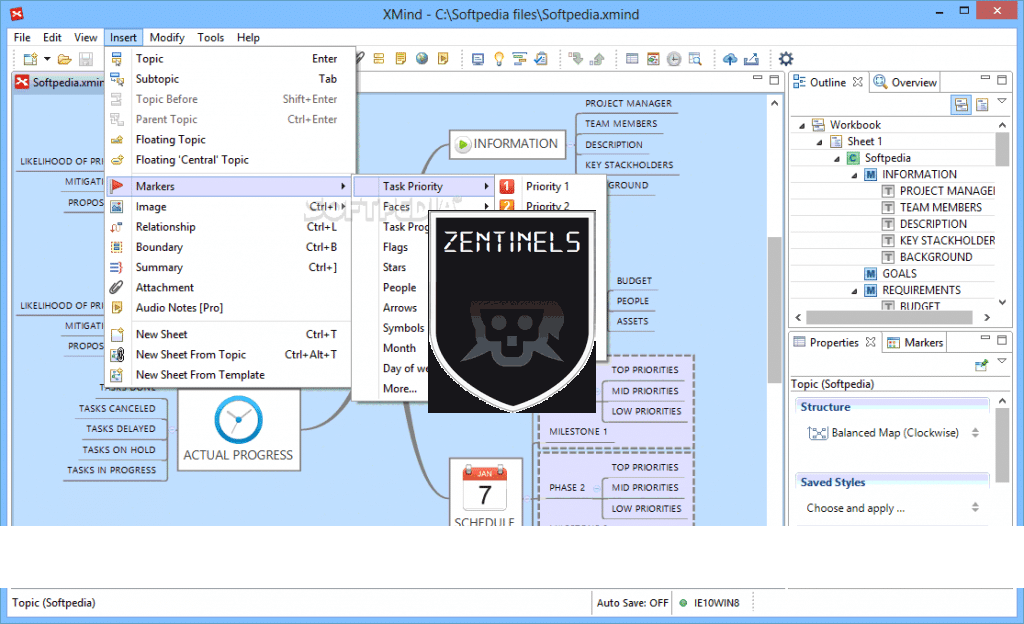The image size is (1024, 624).
Task: Click the presentation monitor toolbar icon
Action: pos(477,59)
